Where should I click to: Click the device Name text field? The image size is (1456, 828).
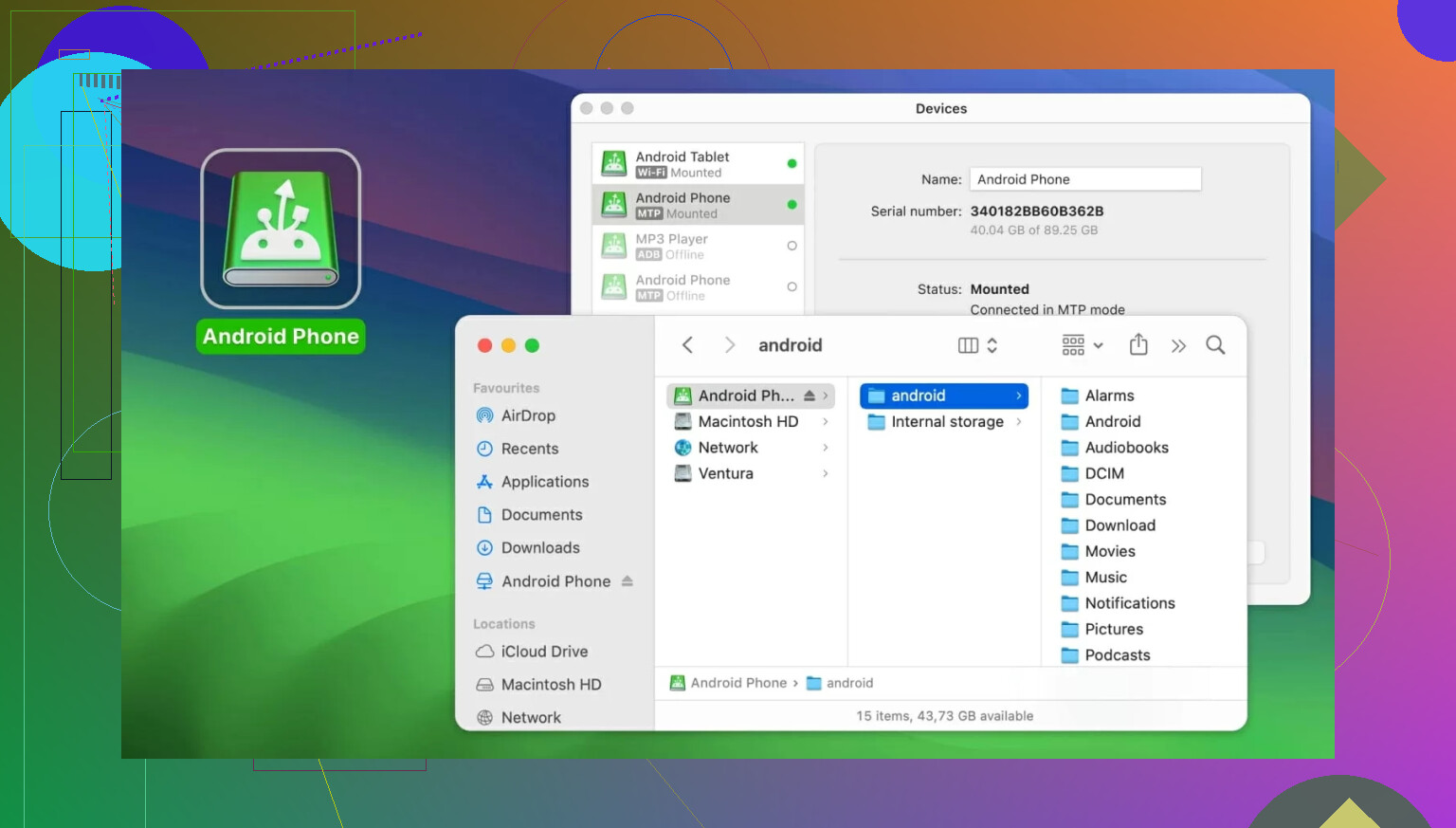[x=1084, y=179]
